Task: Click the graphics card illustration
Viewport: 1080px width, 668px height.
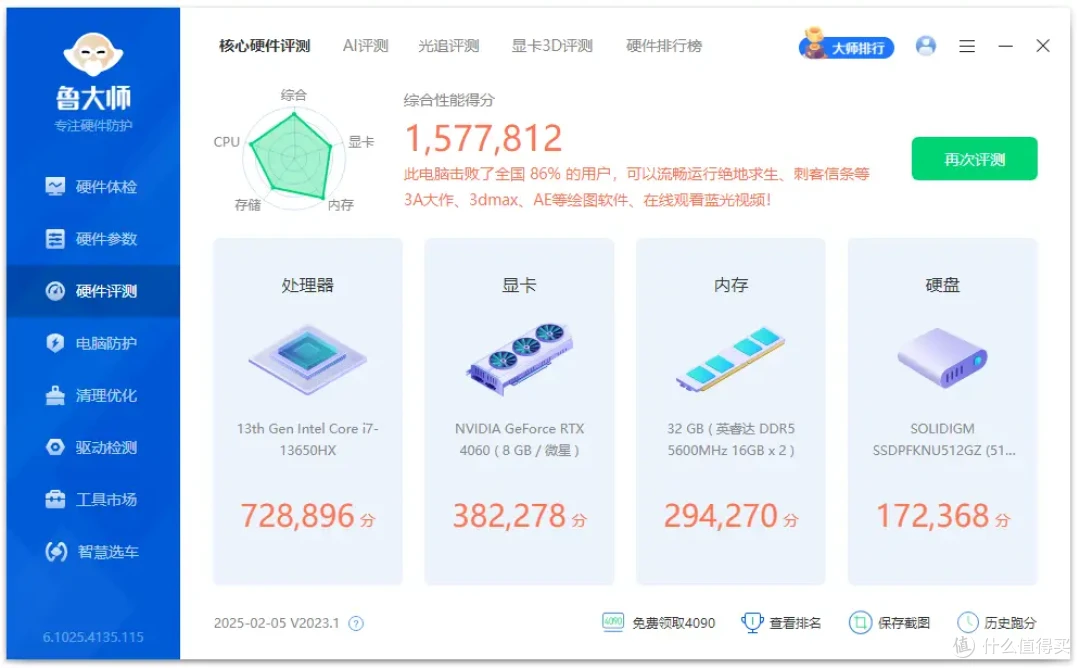Action: click(x=519, y=358)
